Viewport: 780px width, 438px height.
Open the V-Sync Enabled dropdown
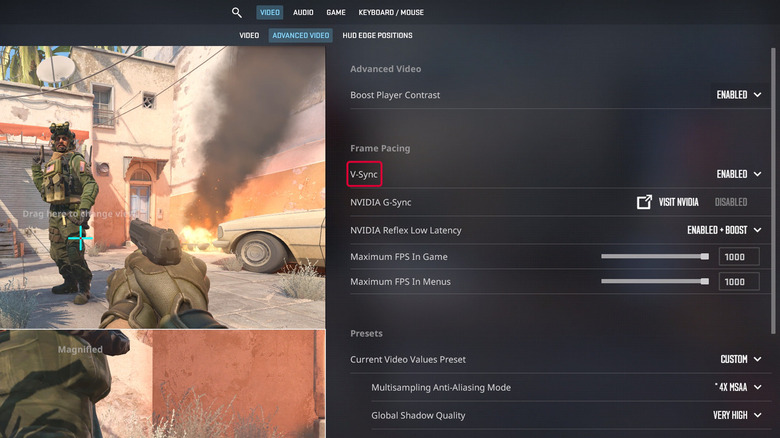coord(739,174)
